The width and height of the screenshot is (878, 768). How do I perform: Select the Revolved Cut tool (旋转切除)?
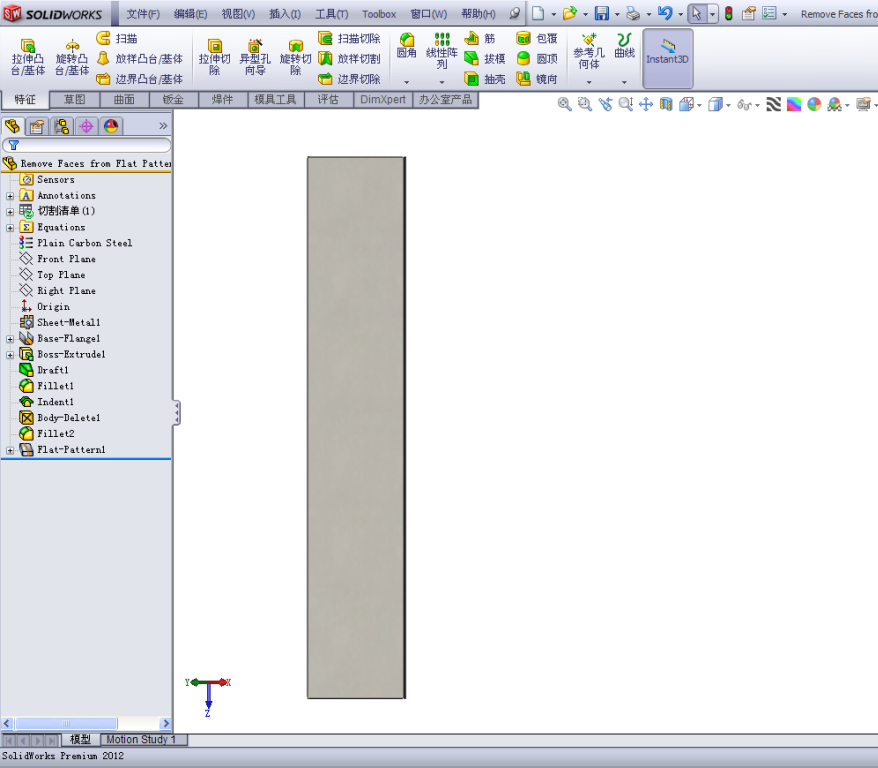click(295, 57)
